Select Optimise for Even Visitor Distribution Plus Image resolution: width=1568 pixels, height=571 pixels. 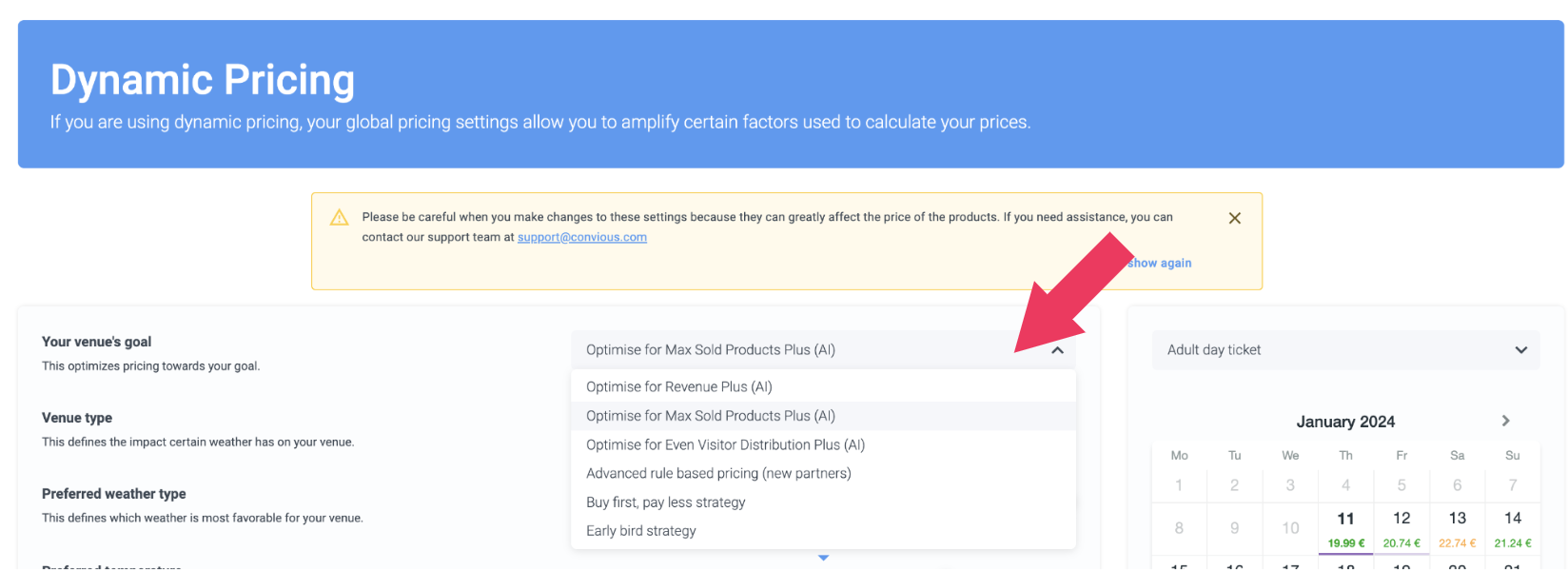click(725, 444)
